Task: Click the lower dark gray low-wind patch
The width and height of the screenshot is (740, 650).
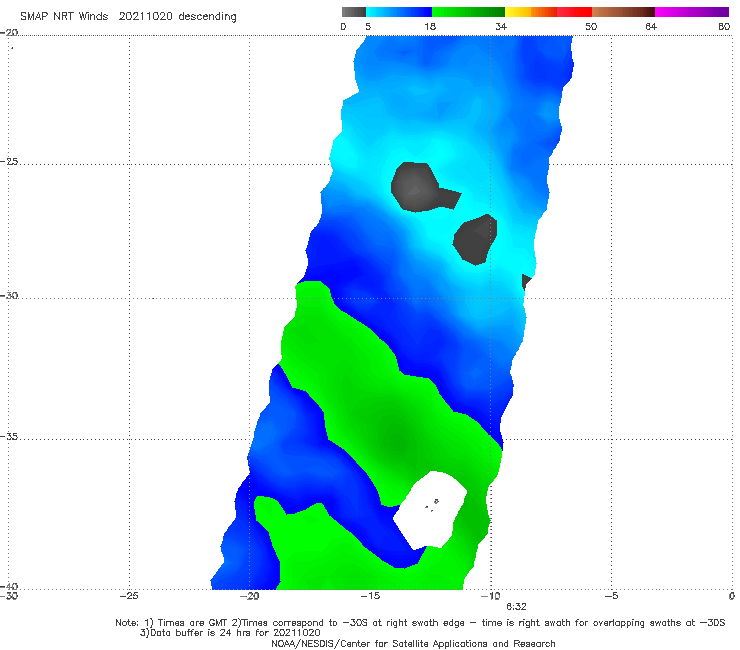Action: tap(475, 239)
